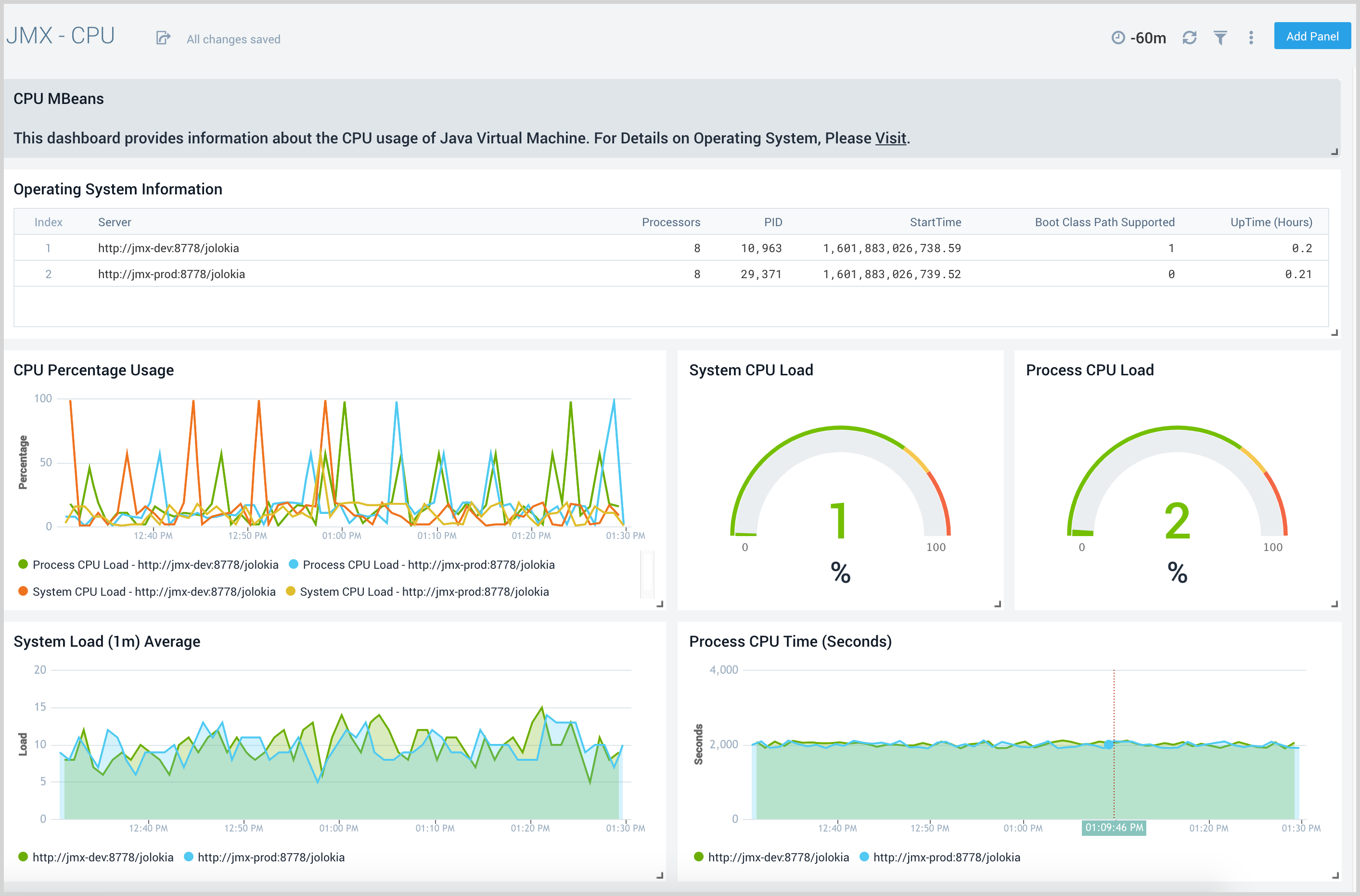Open the three-dot options menu
The height and width of the screenshot is (896, 1360).
(x=1250, y=38)
